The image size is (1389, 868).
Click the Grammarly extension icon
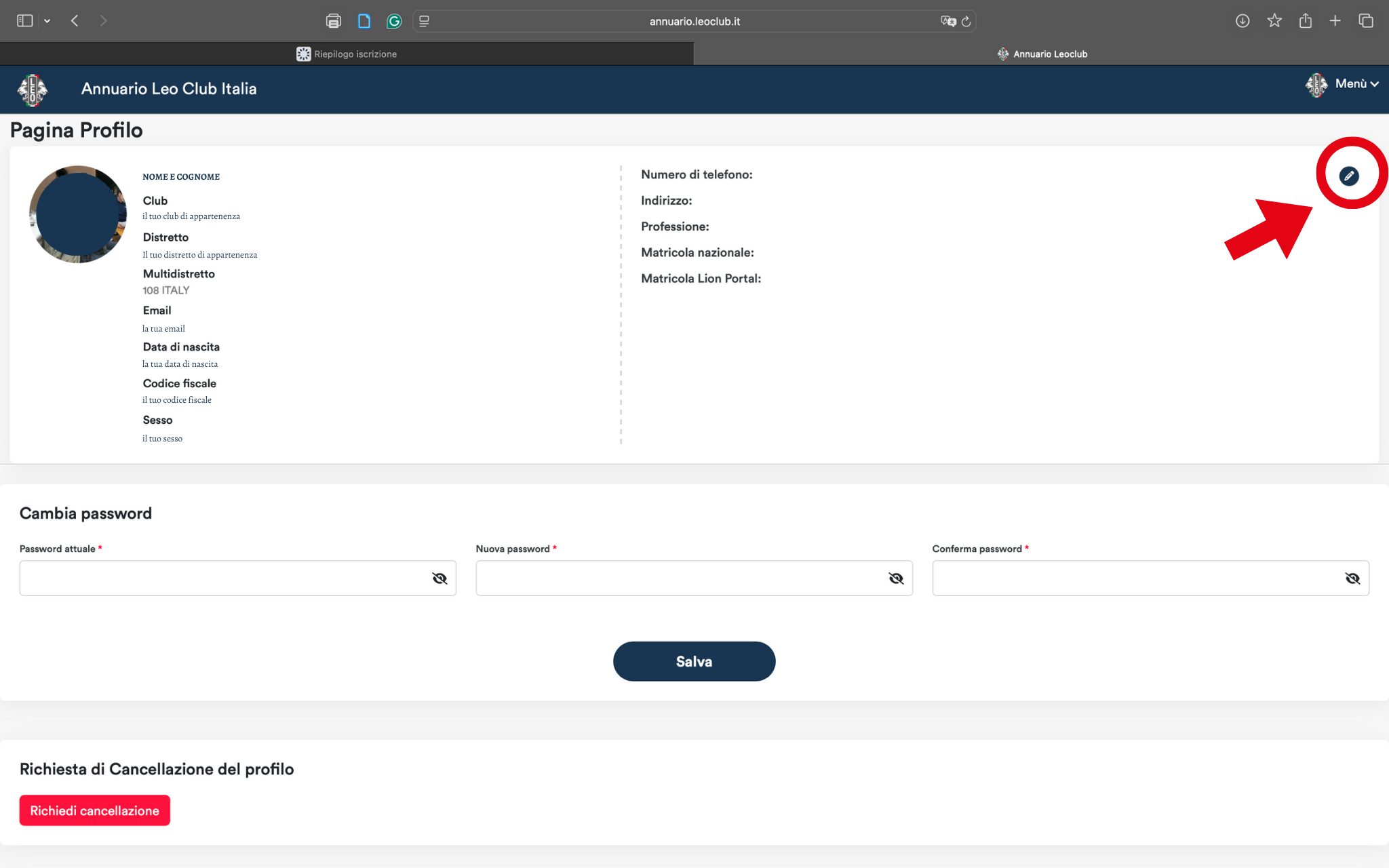pos(394,21)
